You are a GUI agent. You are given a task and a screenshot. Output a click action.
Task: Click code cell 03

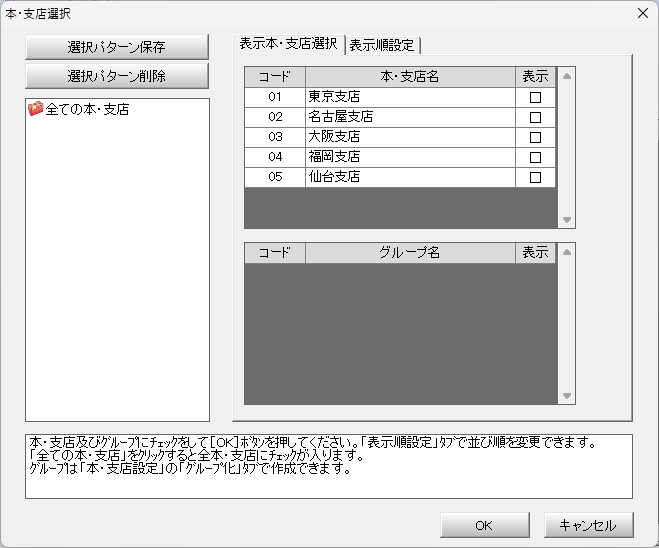tap(275, 137)
